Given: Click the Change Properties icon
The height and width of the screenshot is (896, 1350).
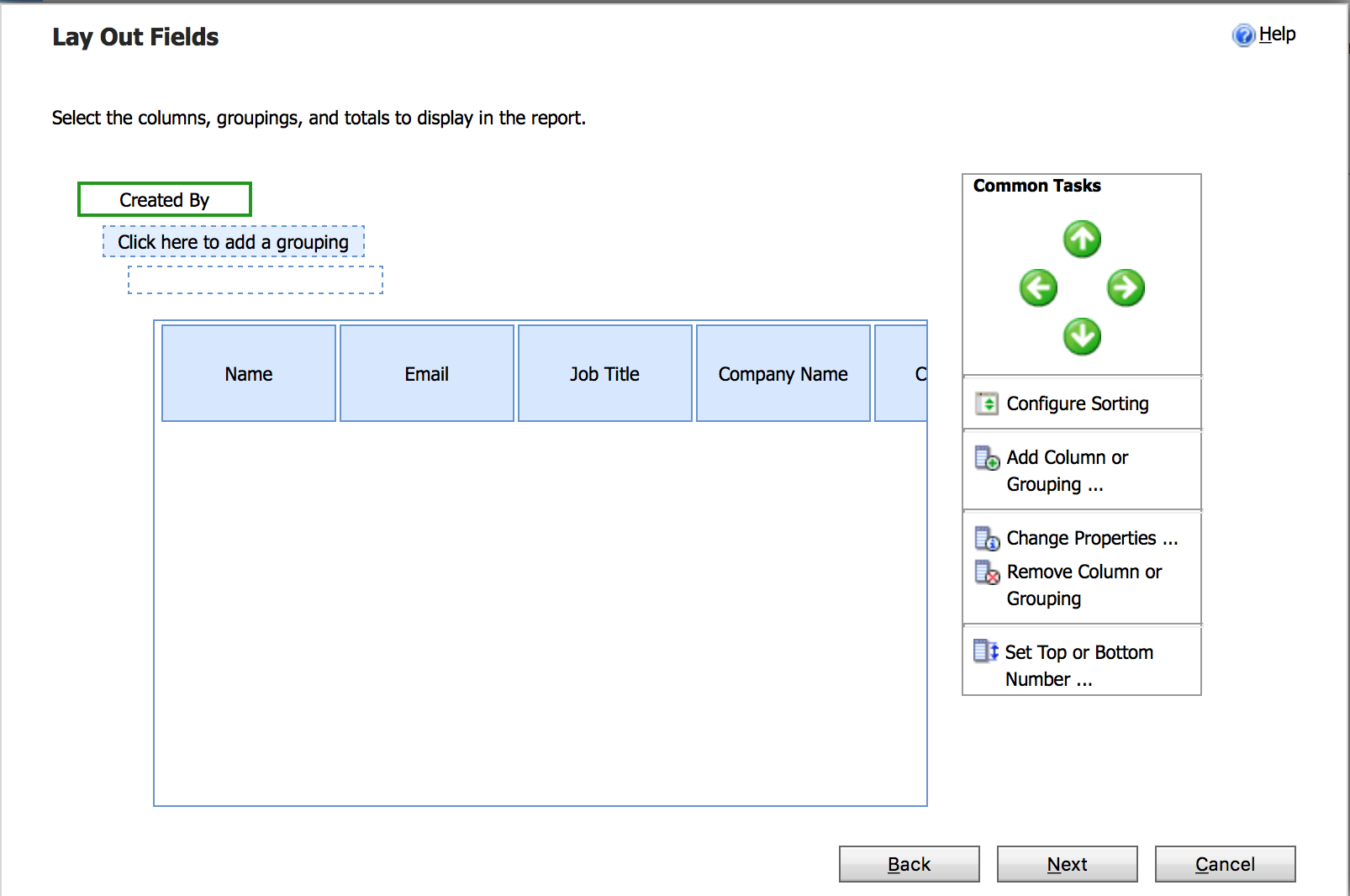Looking at the screenshot, I should pyautogui.click(x=987, y=538).
